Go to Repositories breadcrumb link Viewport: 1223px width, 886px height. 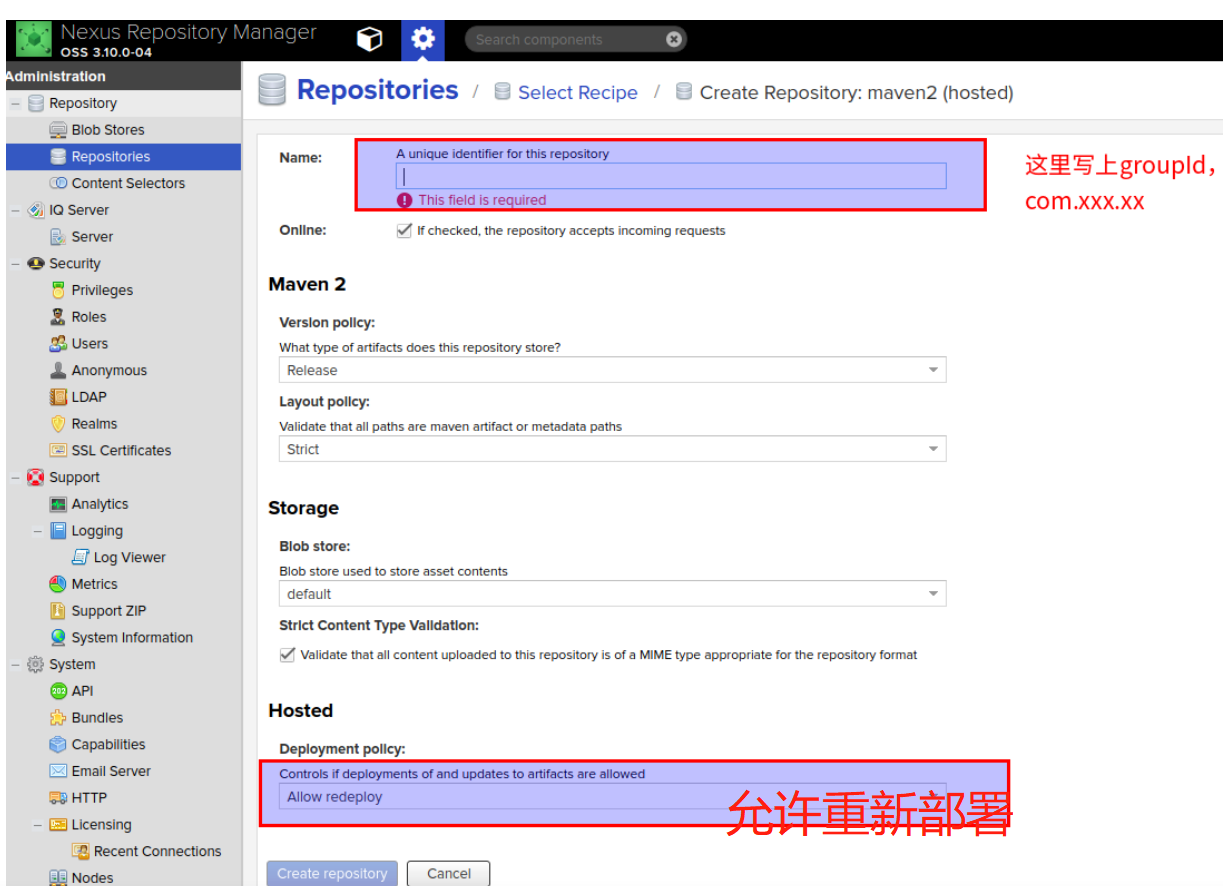pyautogui.click(x=377, y=90)
